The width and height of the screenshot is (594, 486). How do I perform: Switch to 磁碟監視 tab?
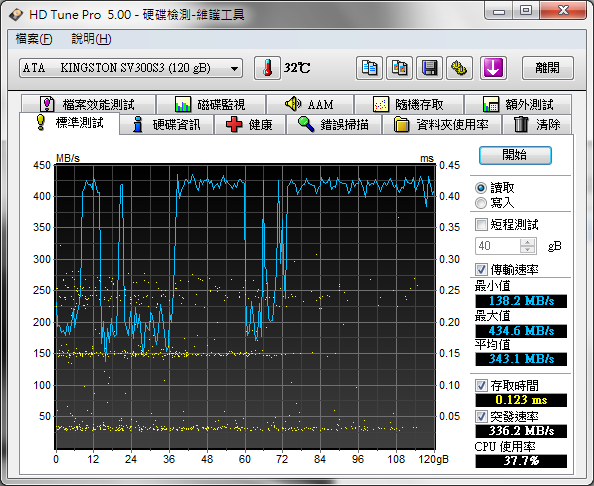[x=211, y=104]
